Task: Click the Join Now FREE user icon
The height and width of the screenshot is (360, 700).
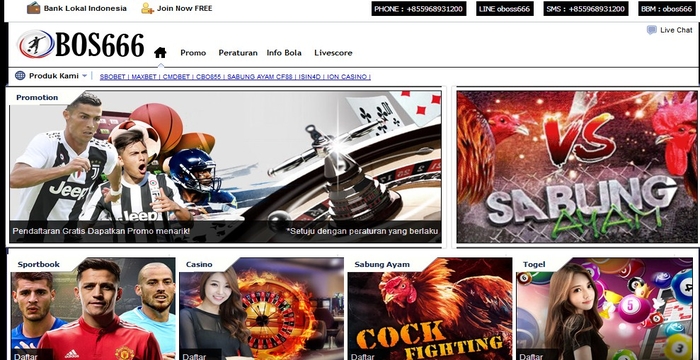Action: click(147, 8)
